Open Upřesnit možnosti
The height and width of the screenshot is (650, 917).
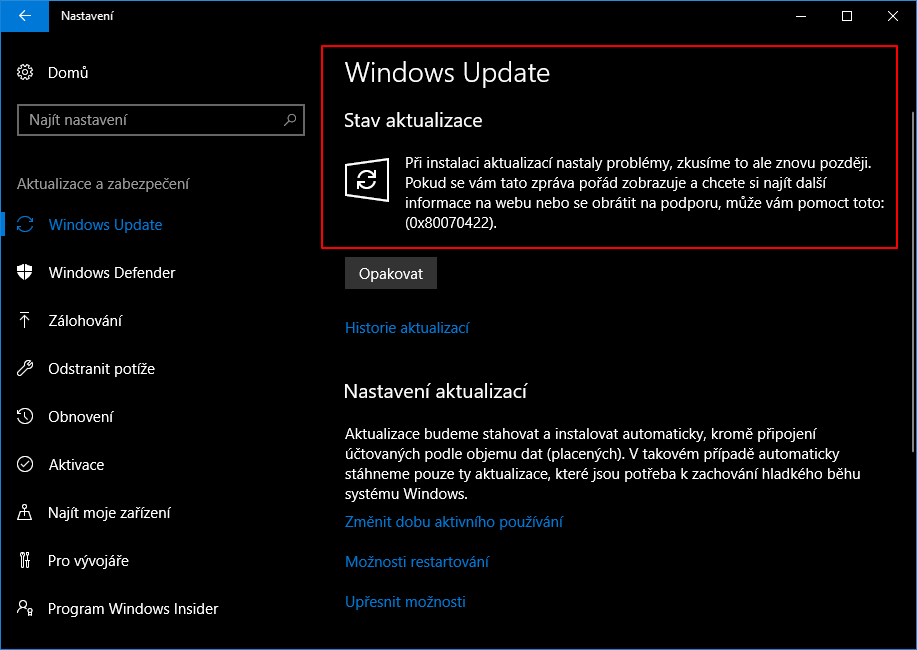click(405, 601)
